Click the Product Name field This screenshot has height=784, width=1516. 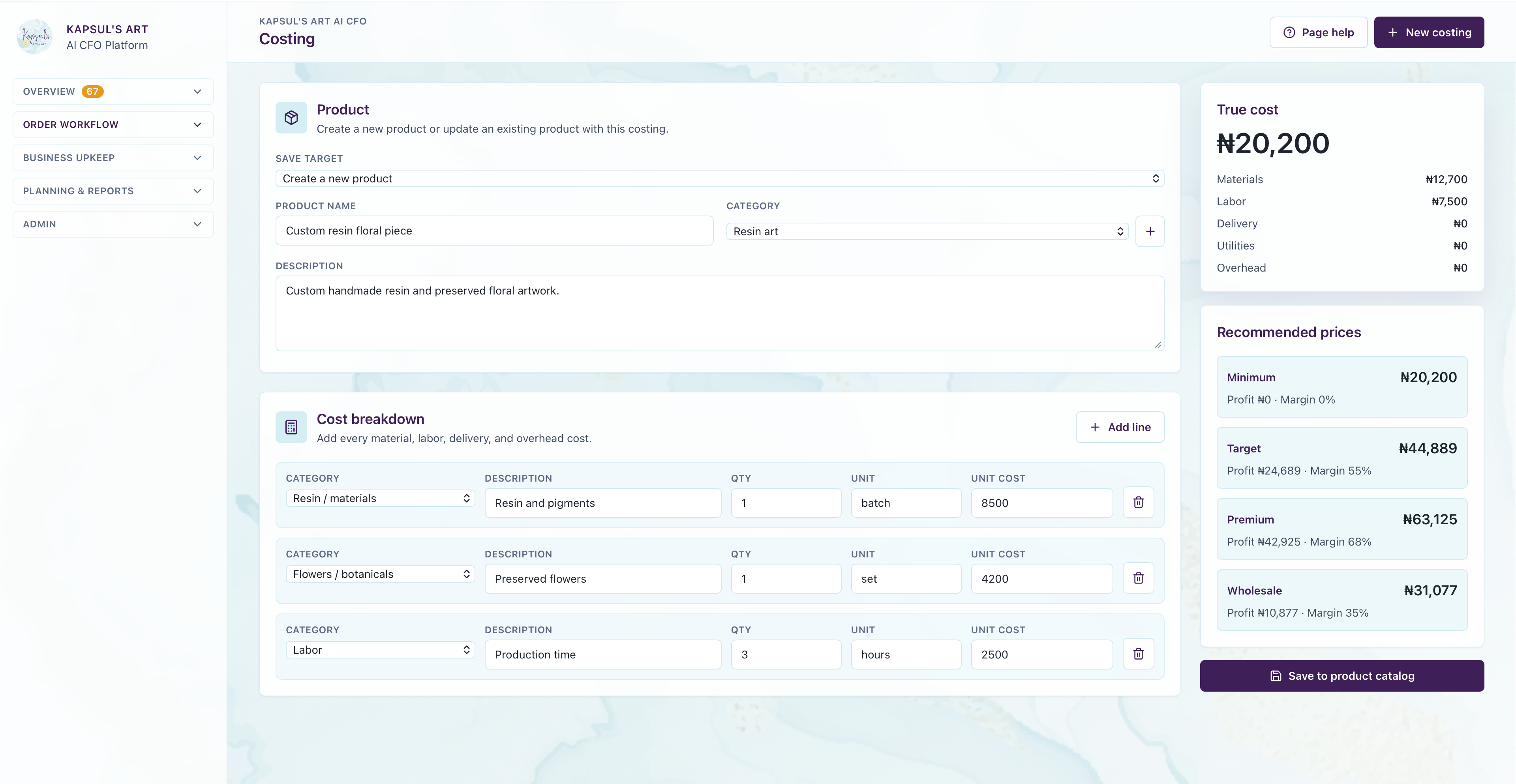point(494,231)
